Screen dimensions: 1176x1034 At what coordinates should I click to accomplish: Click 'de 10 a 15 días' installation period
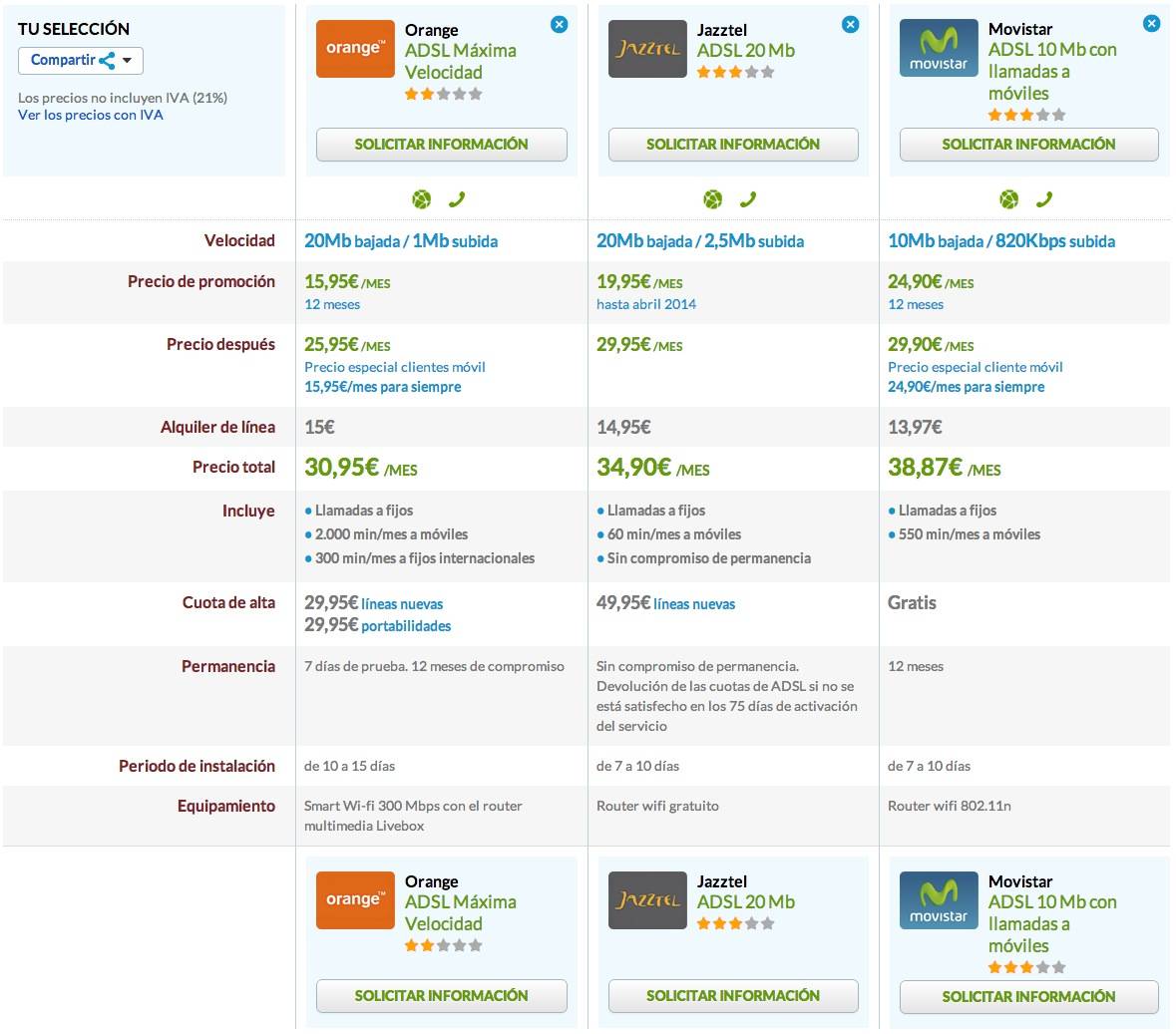(x=349, y=767)
